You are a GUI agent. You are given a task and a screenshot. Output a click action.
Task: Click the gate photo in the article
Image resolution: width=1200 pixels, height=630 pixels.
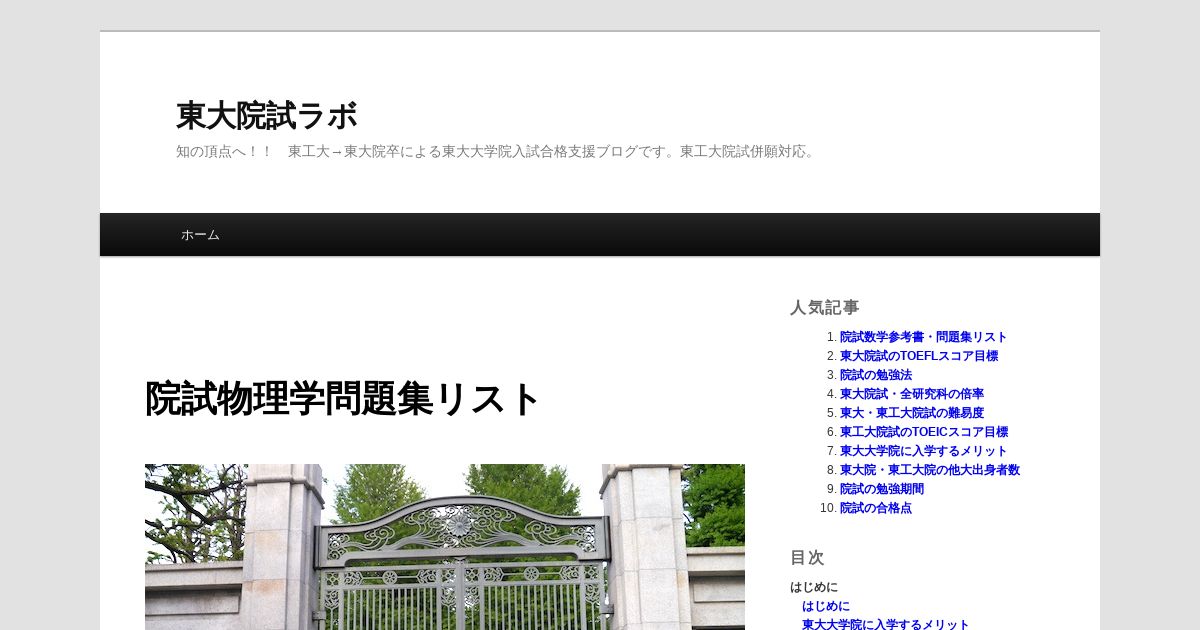445,547
